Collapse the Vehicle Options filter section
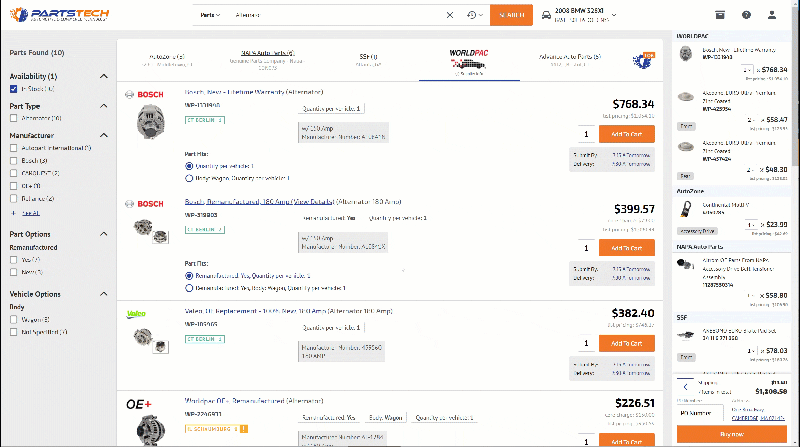Viewport: 800px width, 447px height. 104,294
